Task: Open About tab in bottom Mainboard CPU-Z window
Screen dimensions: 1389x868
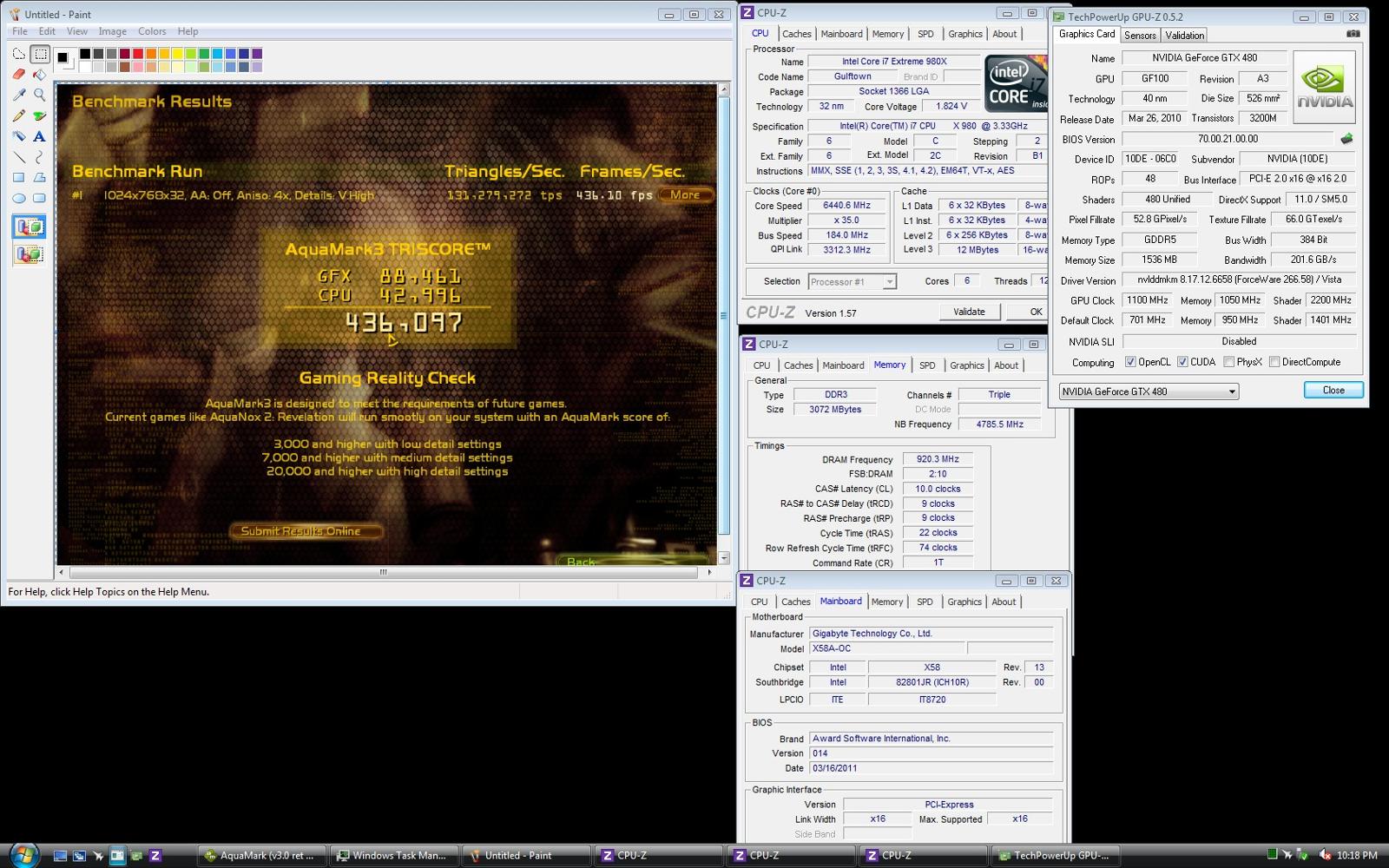Action: [x=1004, y=602]
